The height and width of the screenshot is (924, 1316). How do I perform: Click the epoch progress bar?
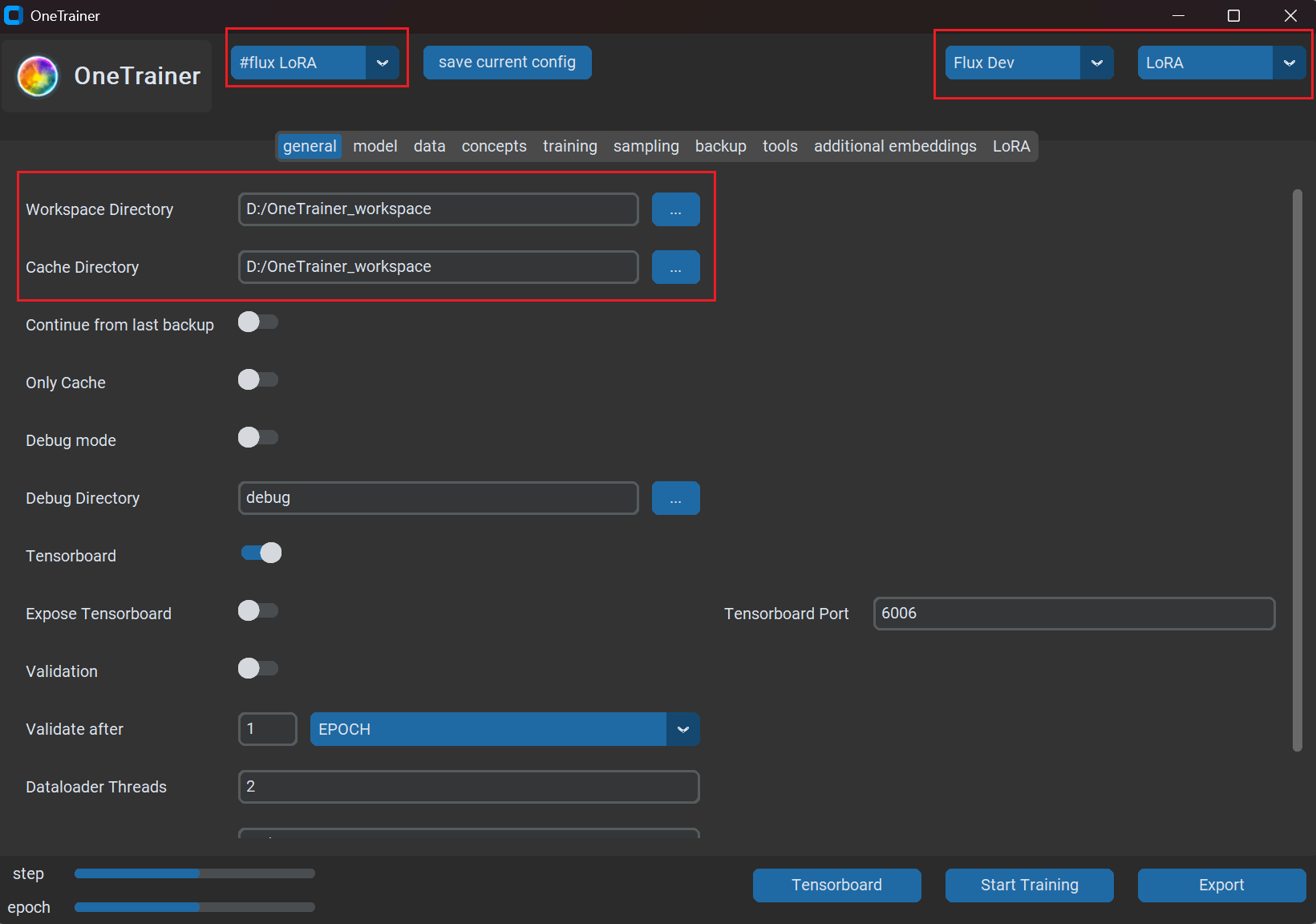click(195, 907)
